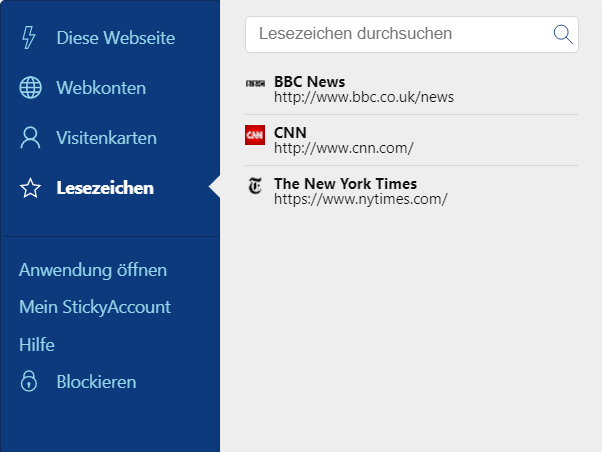The height and width of the screenshot is (452, 602).
Task: Open the BBC News bookmark title
Action: point(309,82)
